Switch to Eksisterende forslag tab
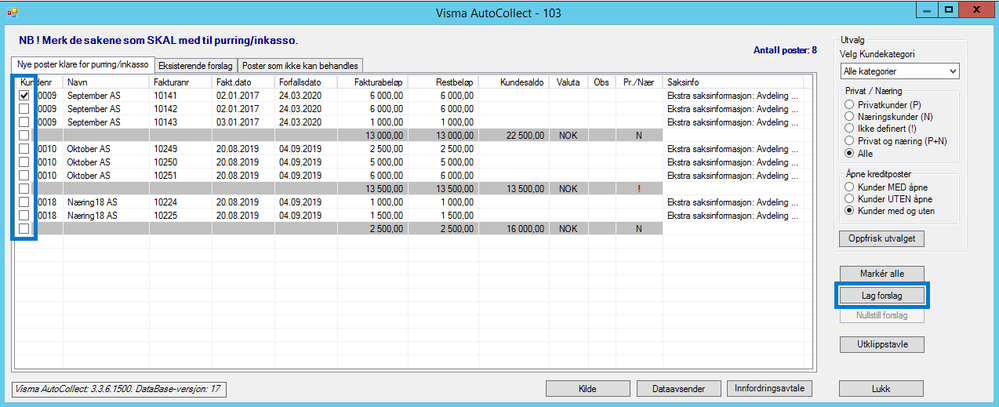Viewport: 999px width, 407px height. point(196,65)
